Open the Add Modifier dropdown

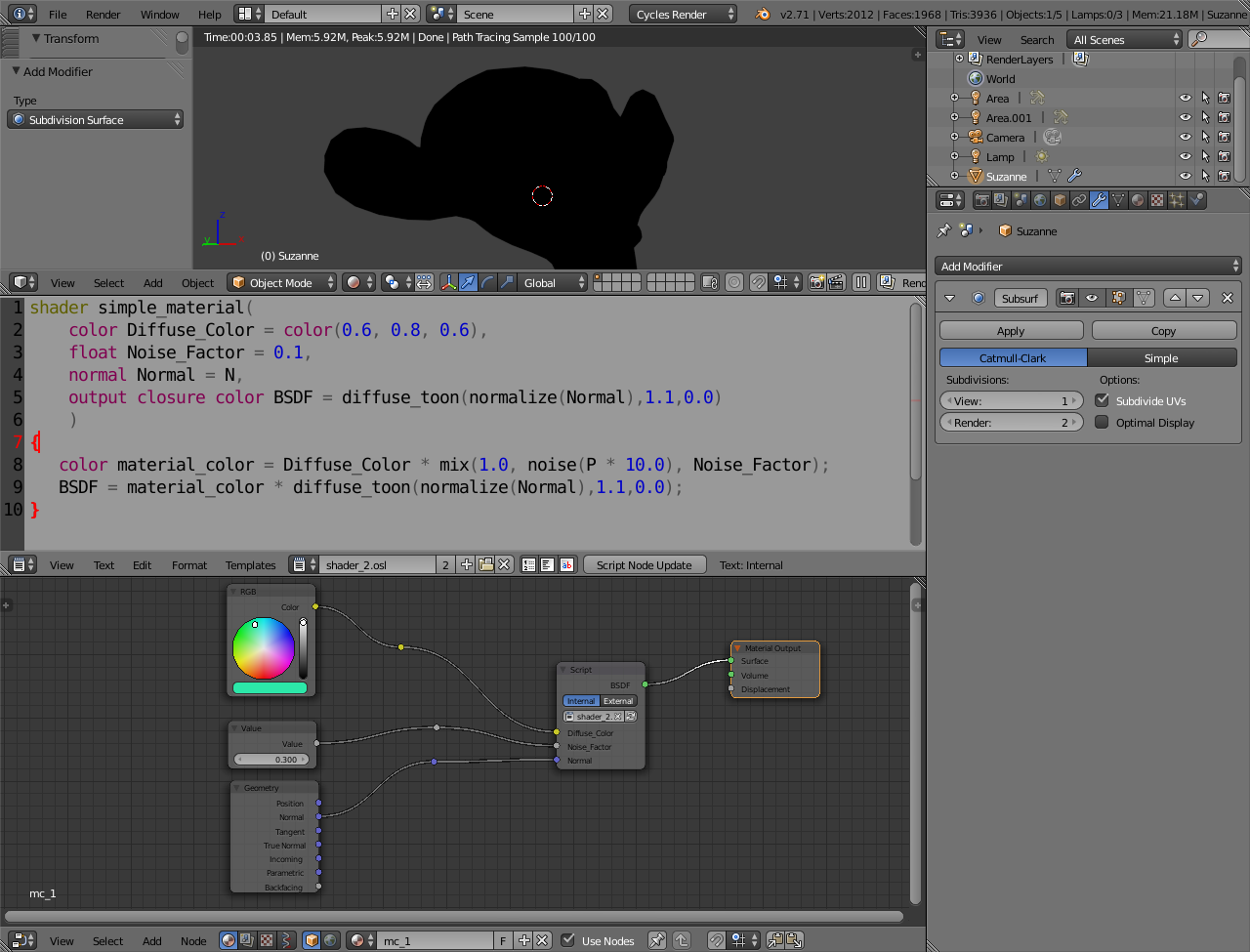point(1088,266)
